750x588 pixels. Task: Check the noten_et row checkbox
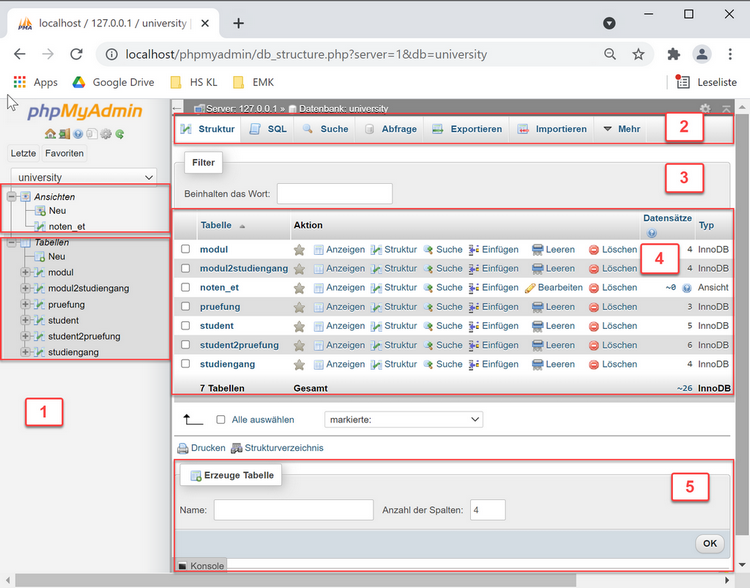[186, 288]
